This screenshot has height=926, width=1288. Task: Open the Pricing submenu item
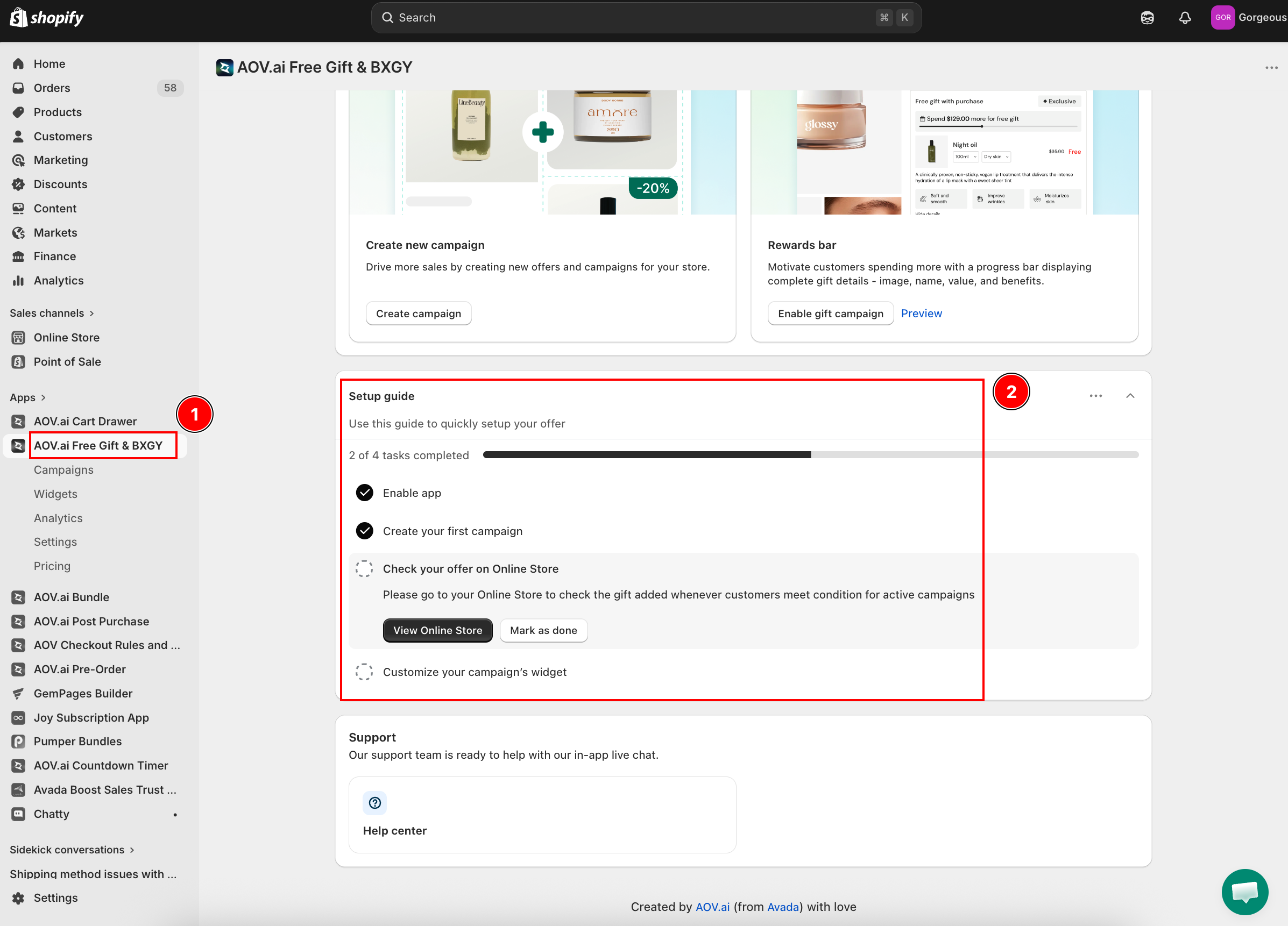tap(52, 566)
